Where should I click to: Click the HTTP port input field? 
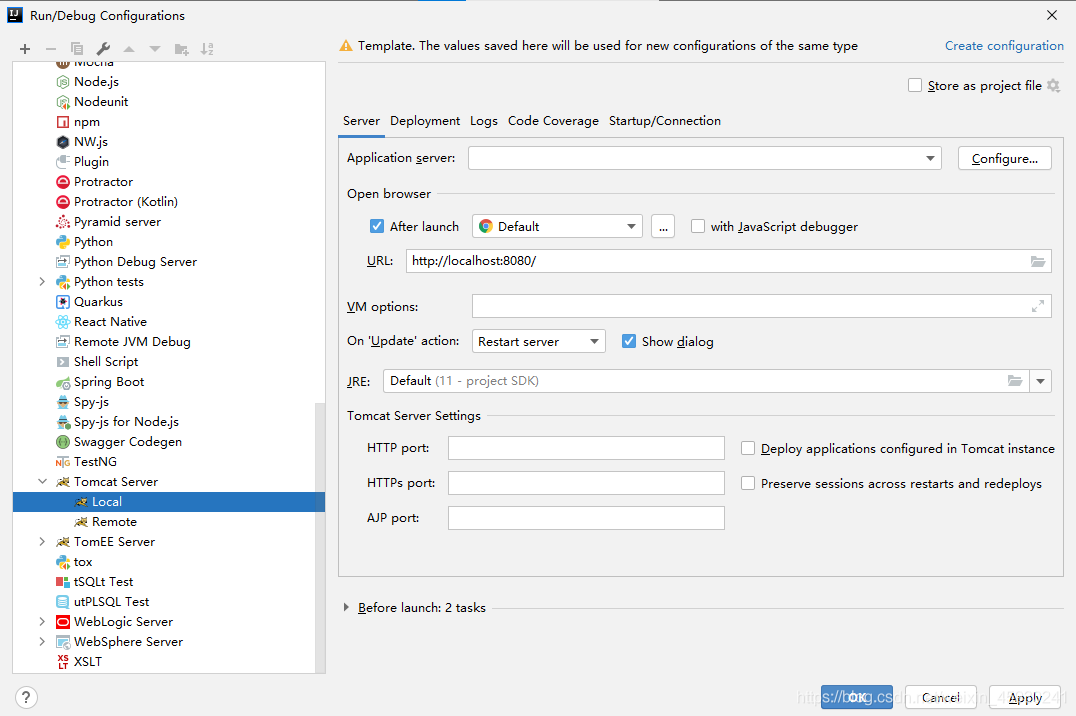586,449
